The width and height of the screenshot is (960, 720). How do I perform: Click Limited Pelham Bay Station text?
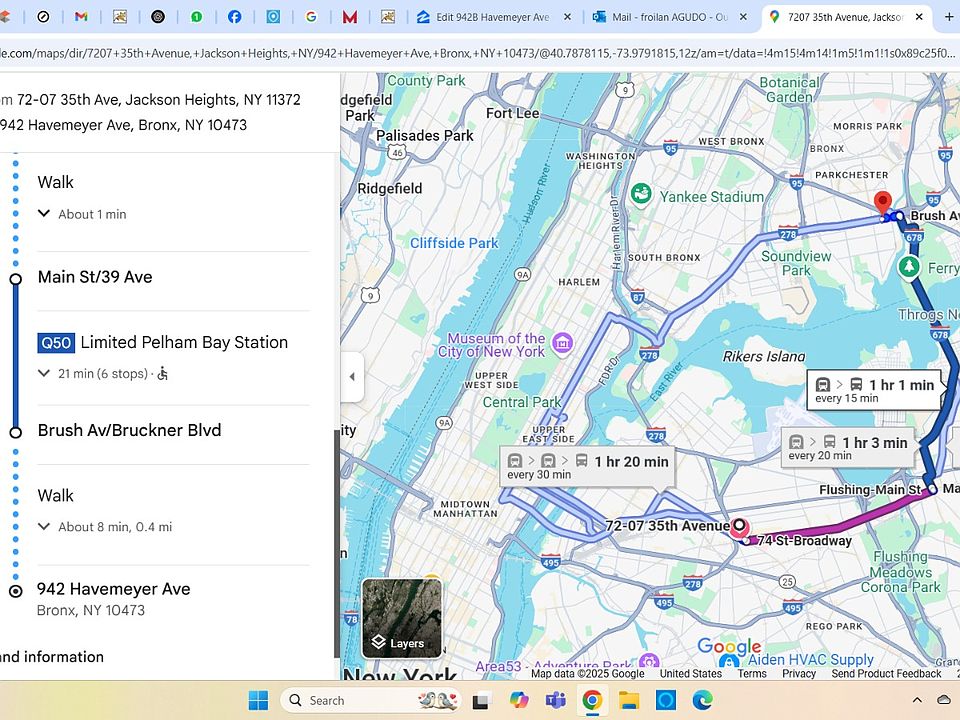tap(184, 342)
